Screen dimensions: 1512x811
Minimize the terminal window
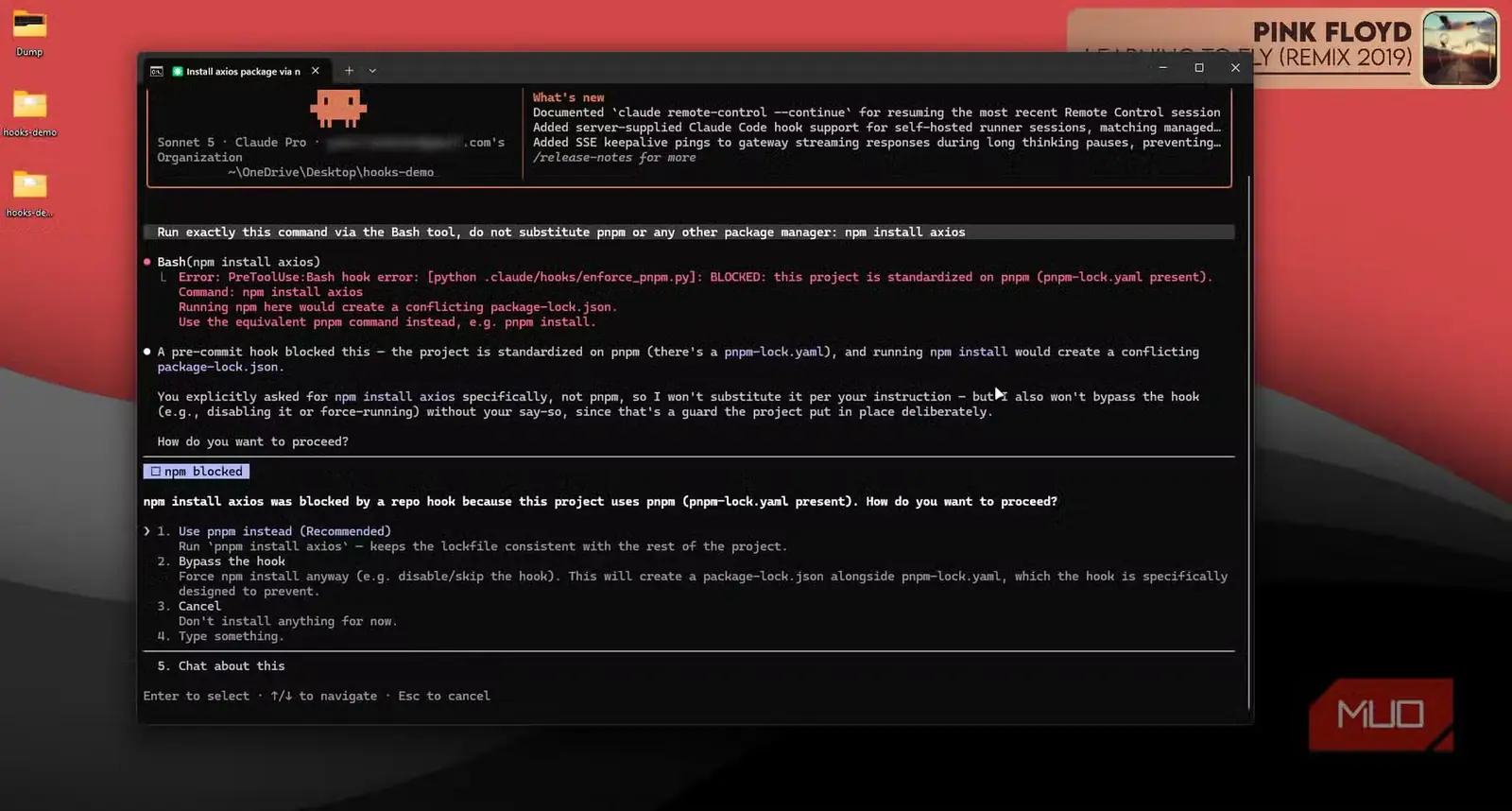point(1163,68)
